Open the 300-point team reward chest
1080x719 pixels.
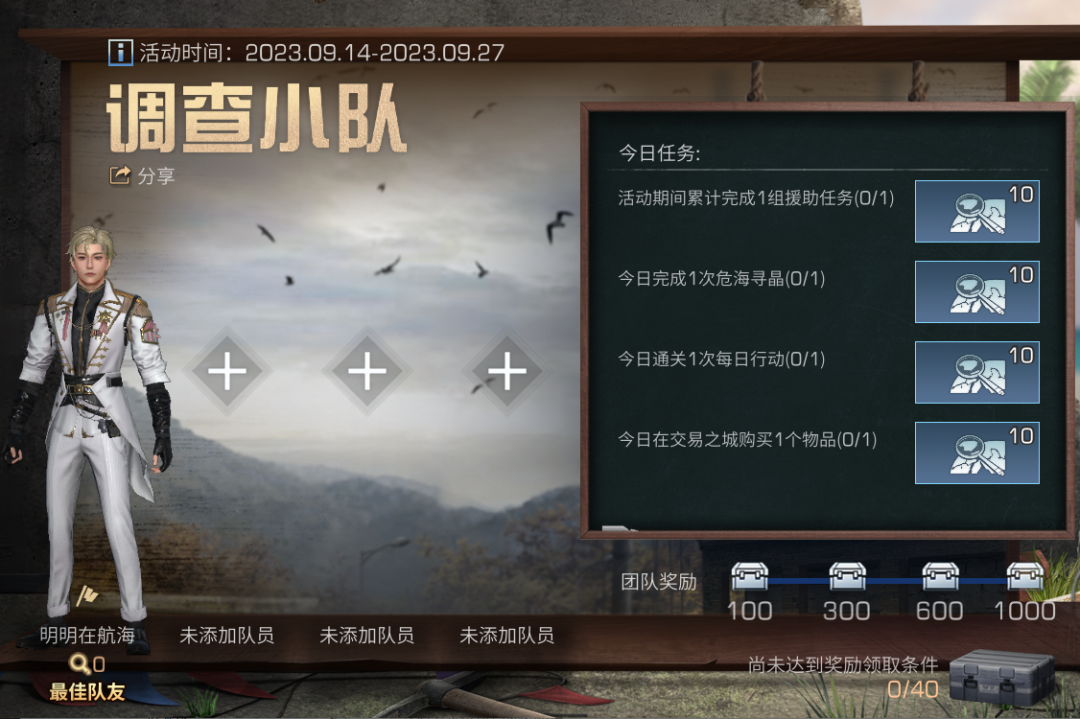pyautogui.click(x=847, y=577)
